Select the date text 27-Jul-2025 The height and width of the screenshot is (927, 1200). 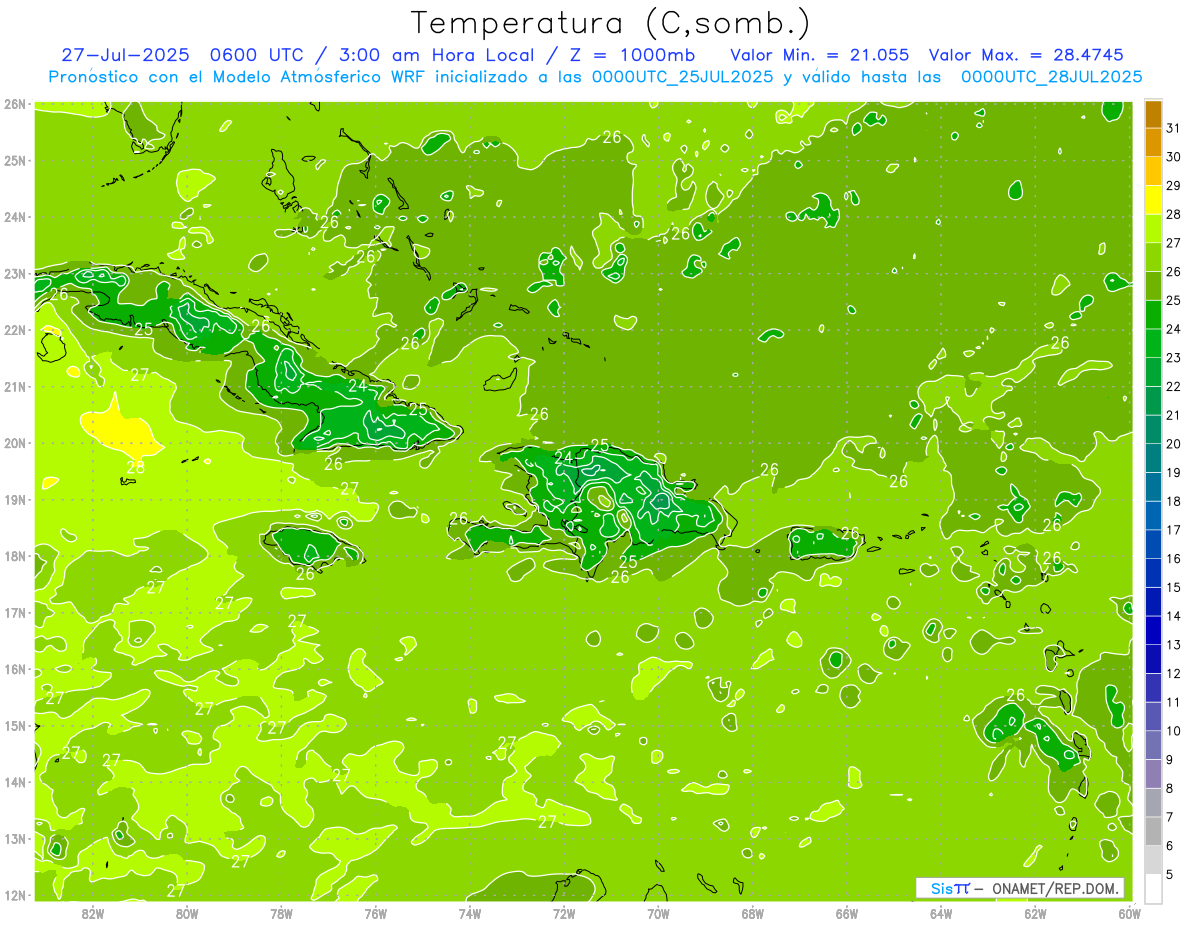[127, 54]
